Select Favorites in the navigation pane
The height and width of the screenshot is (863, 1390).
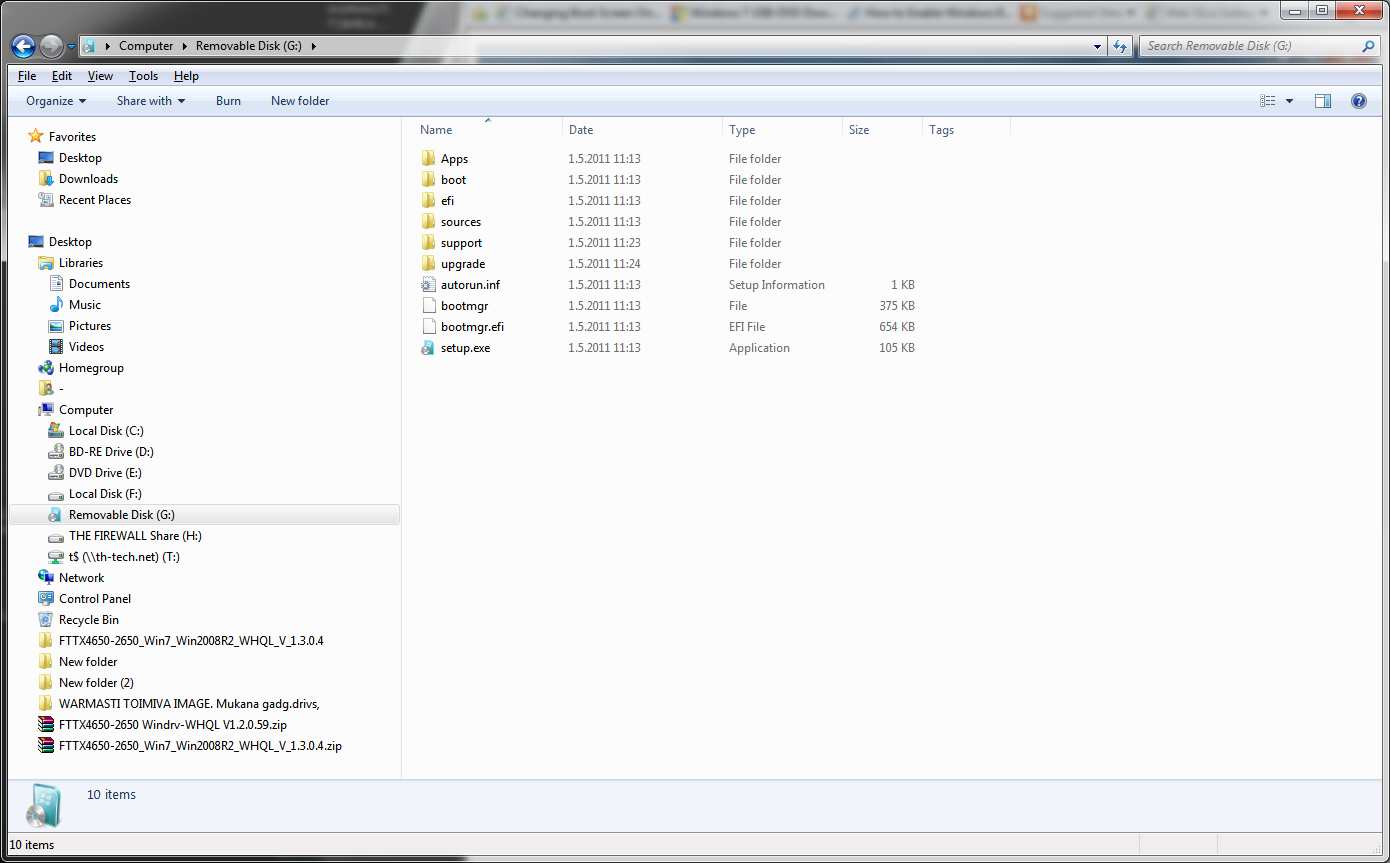[x=72, y=137]
